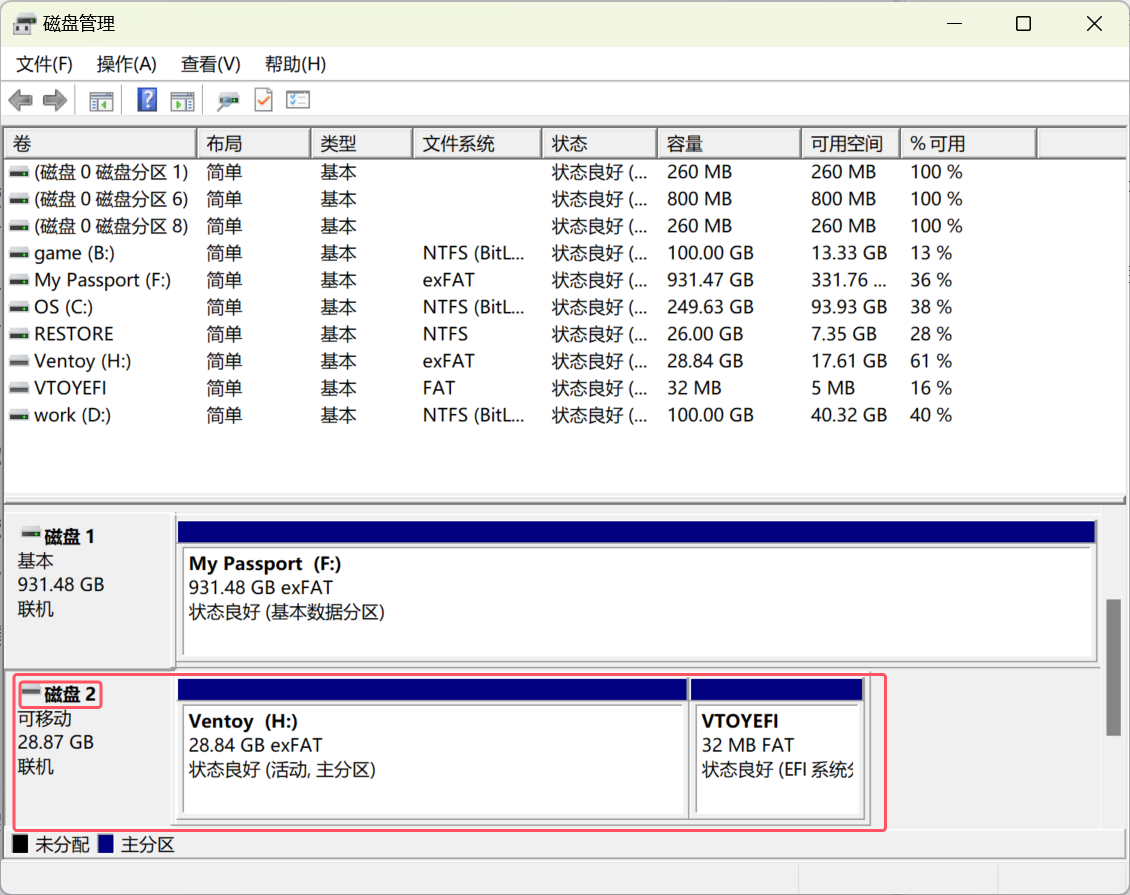The height and width of the screenshot is (895, 1130).
Task: Open the 文件(F) menu
Action: 45,64
